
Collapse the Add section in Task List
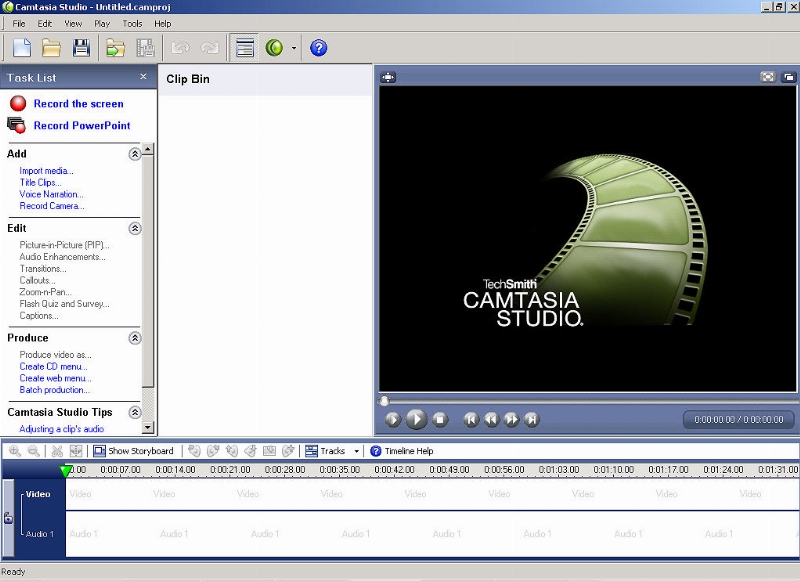pos(135,154)
